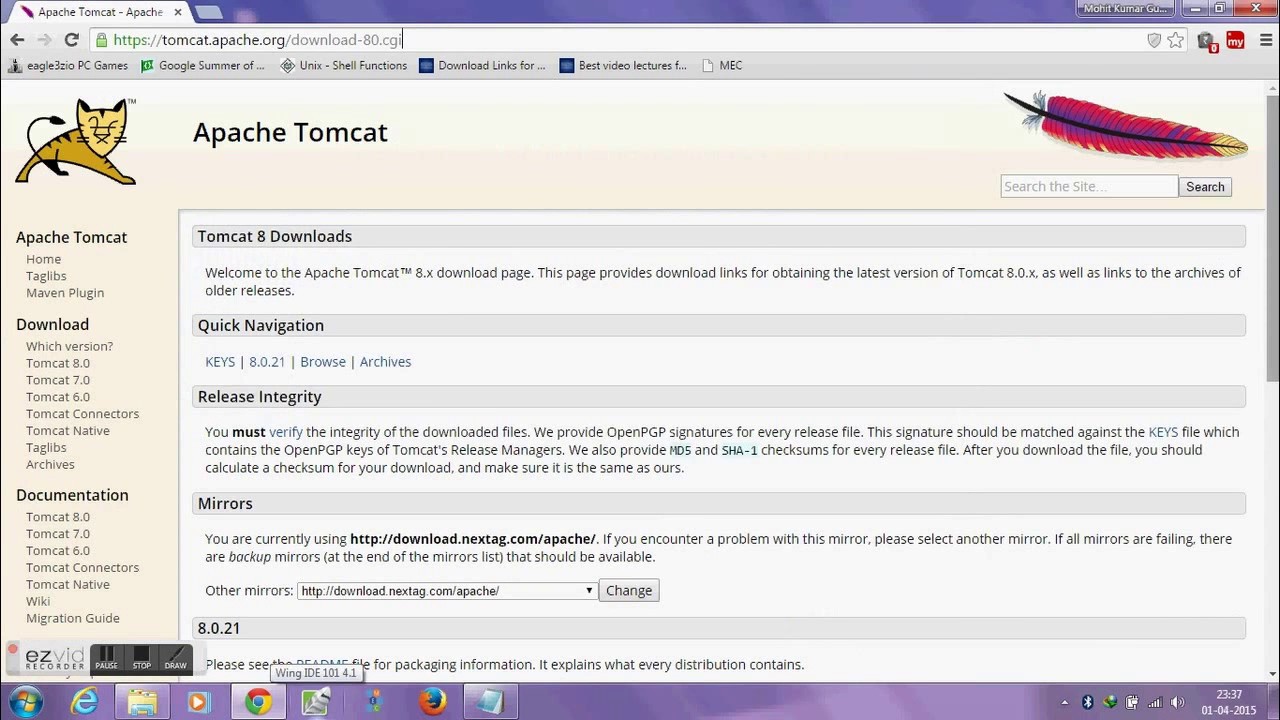Open Download Links for bookmark
Viewport: 1280px width, 720px height.
(483, 65)
